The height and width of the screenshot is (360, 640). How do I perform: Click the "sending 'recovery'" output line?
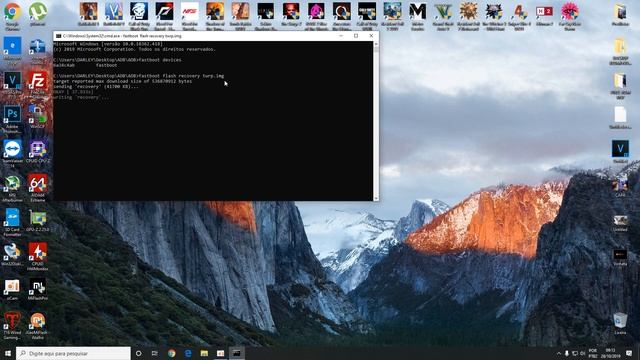pos(96,87)
